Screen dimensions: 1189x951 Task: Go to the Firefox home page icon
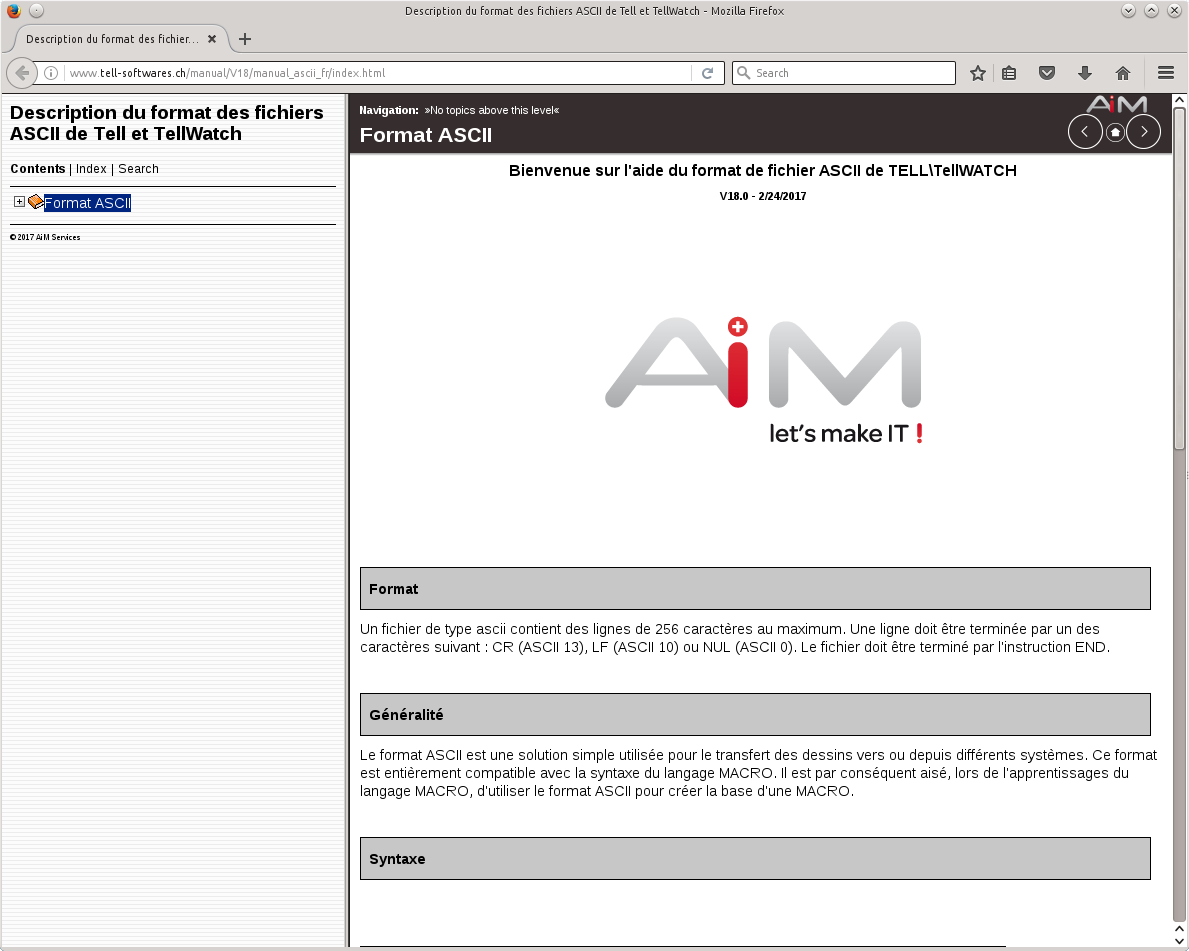[x=1123, y=73]
